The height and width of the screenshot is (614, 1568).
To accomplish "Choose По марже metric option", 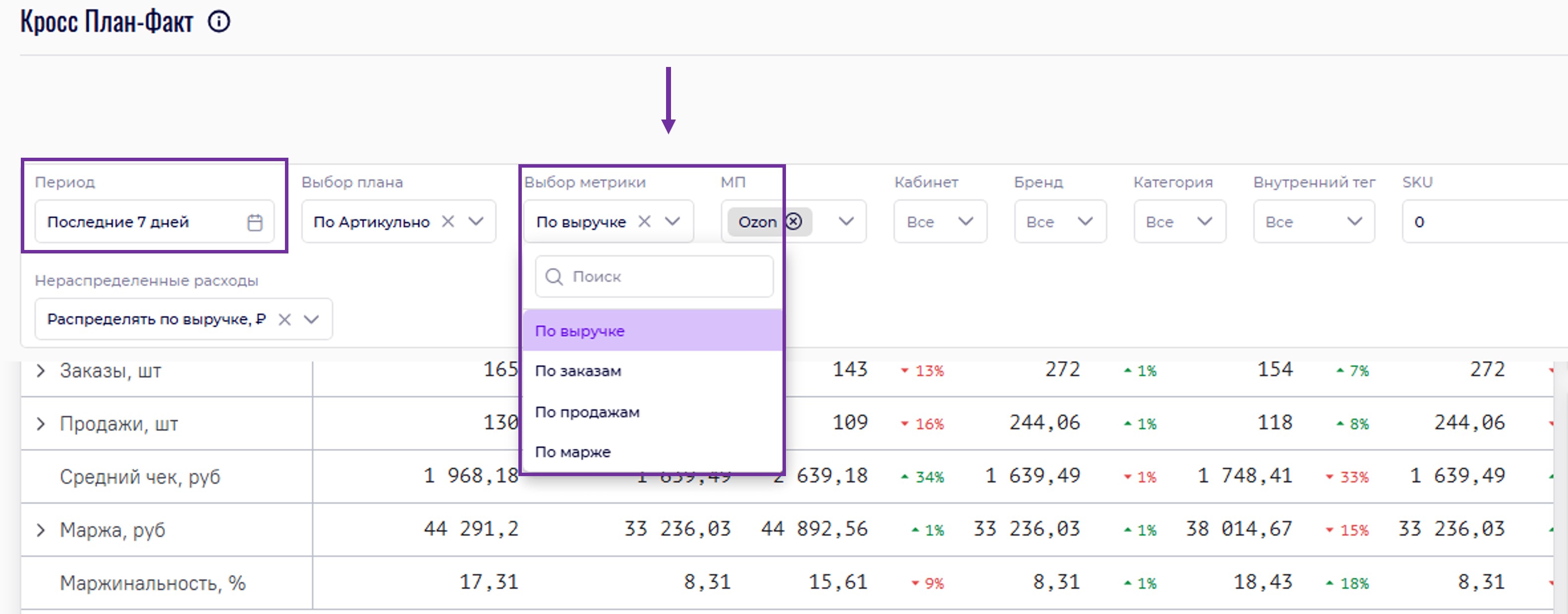I will click(573, 452).
